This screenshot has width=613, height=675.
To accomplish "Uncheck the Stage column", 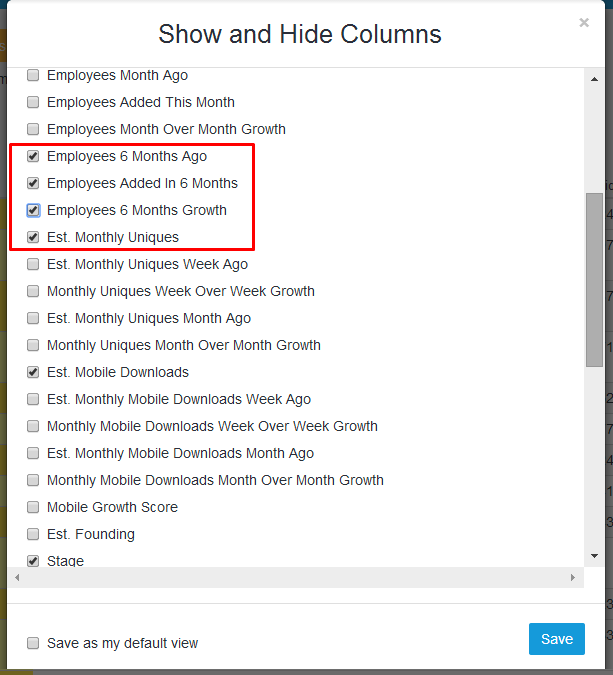I will click(33, 561).
